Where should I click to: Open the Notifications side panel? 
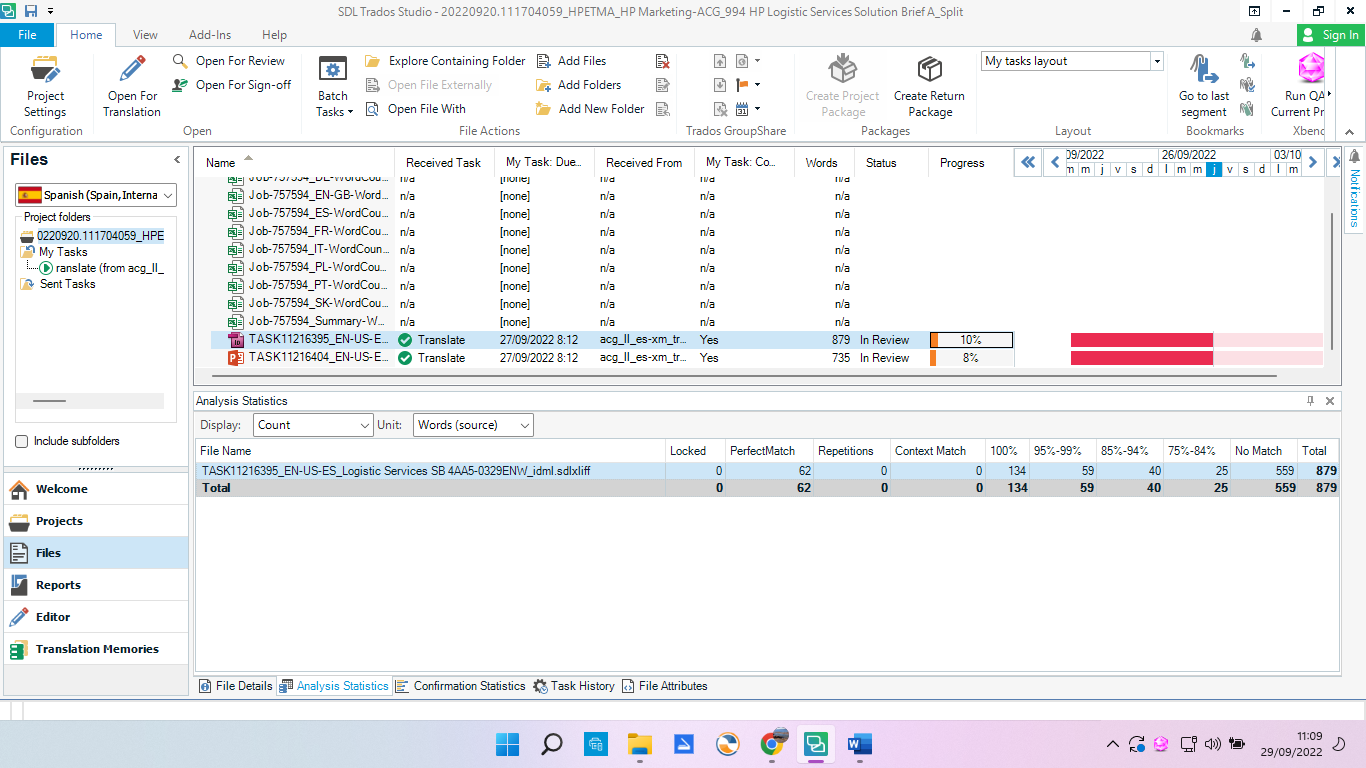pos(1355,190)
